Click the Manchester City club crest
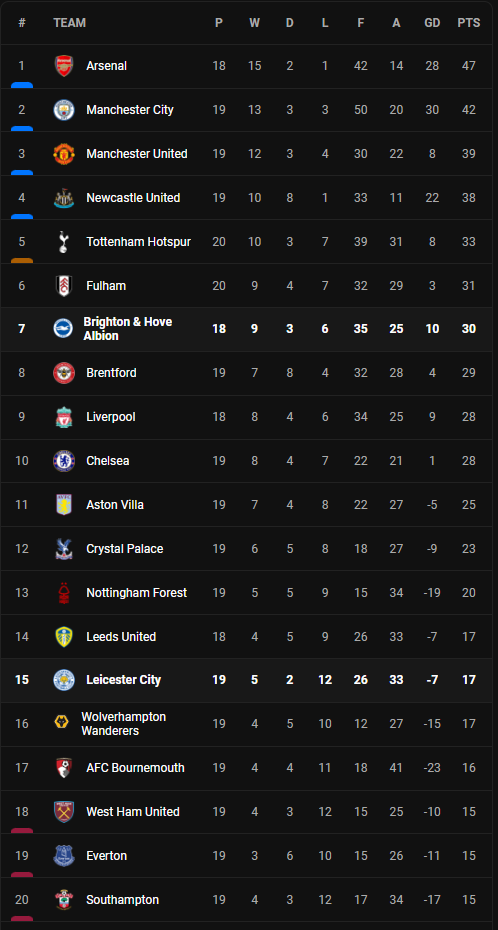This screenshot has width=498, height=930. coord(63,110)
